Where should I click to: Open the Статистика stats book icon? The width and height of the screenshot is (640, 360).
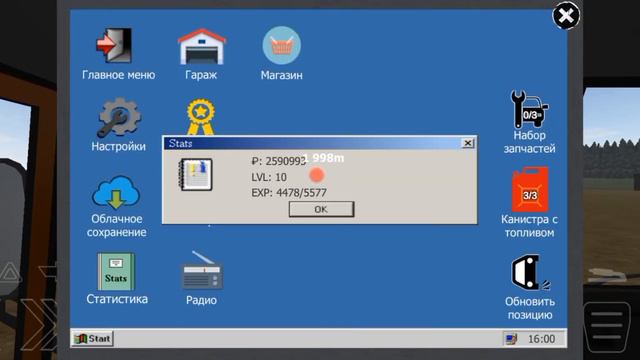(116, 271)
